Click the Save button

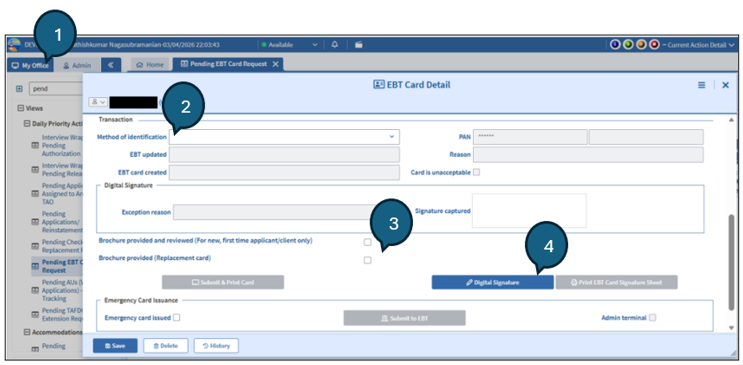(x=115, y=346)
